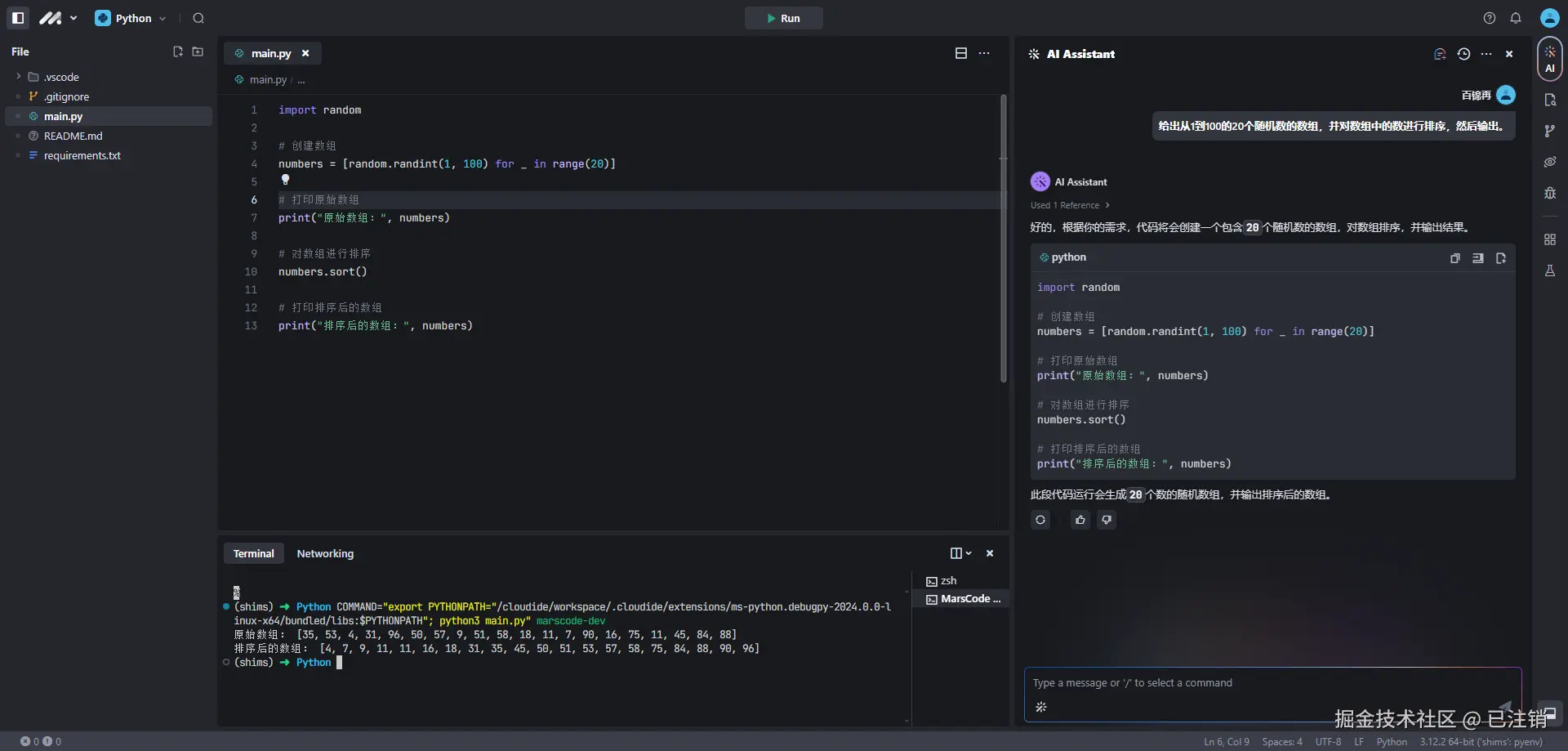
Task: Click the lightbulb code action icon
Action: (285, 180)
